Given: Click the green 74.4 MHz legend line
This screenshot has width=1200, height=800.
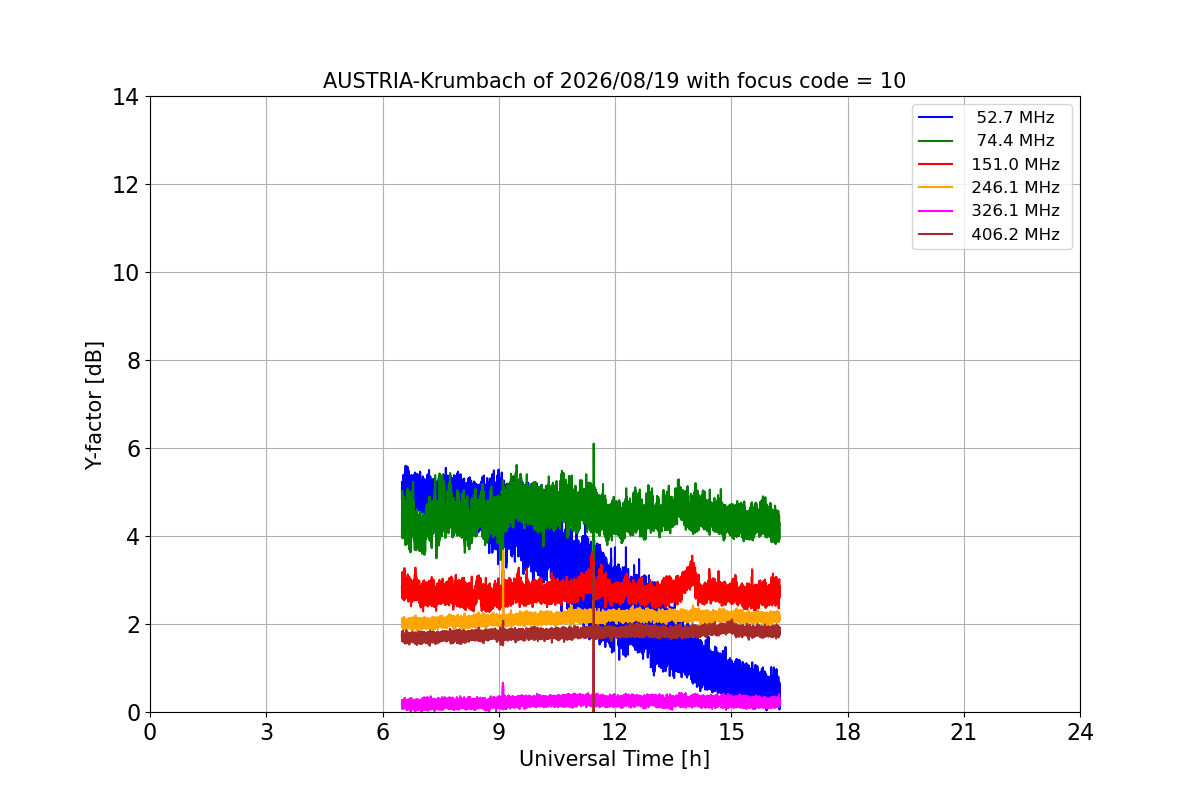Looking at the screenshot, I should coord(936,141).
